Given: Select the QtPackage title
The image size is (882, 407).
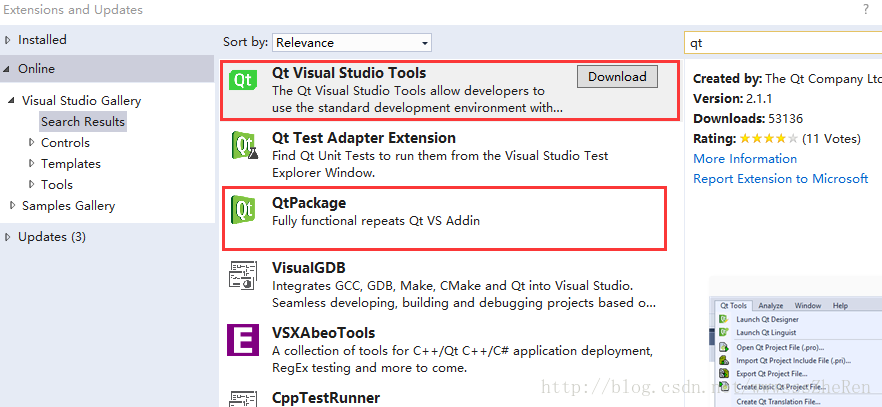Looking at the screenshot, I should (309, 203).
